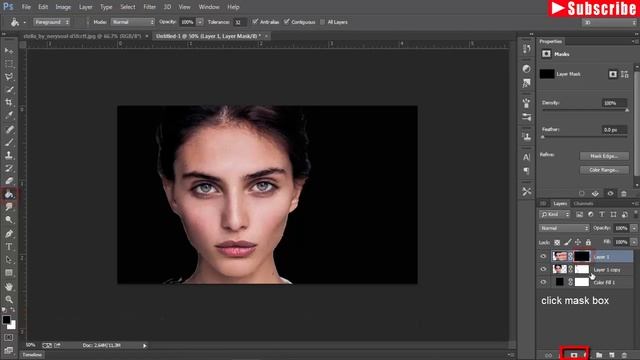Open Character panel icon in dock
640x360 pixels.
pyautogui.click(x=527, y=157)
